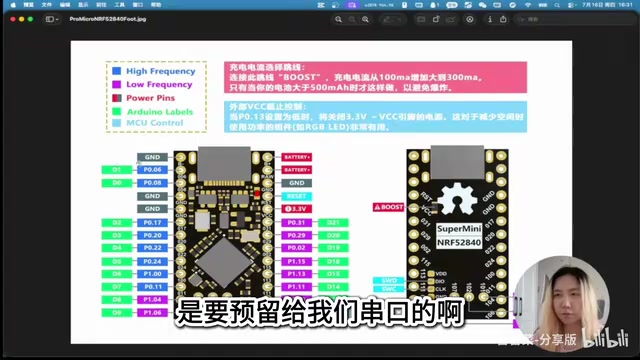The height and width of the screenshot is (360, 640).
Task: Click the P0.08 pin label
Action: [x=152, y=183]
